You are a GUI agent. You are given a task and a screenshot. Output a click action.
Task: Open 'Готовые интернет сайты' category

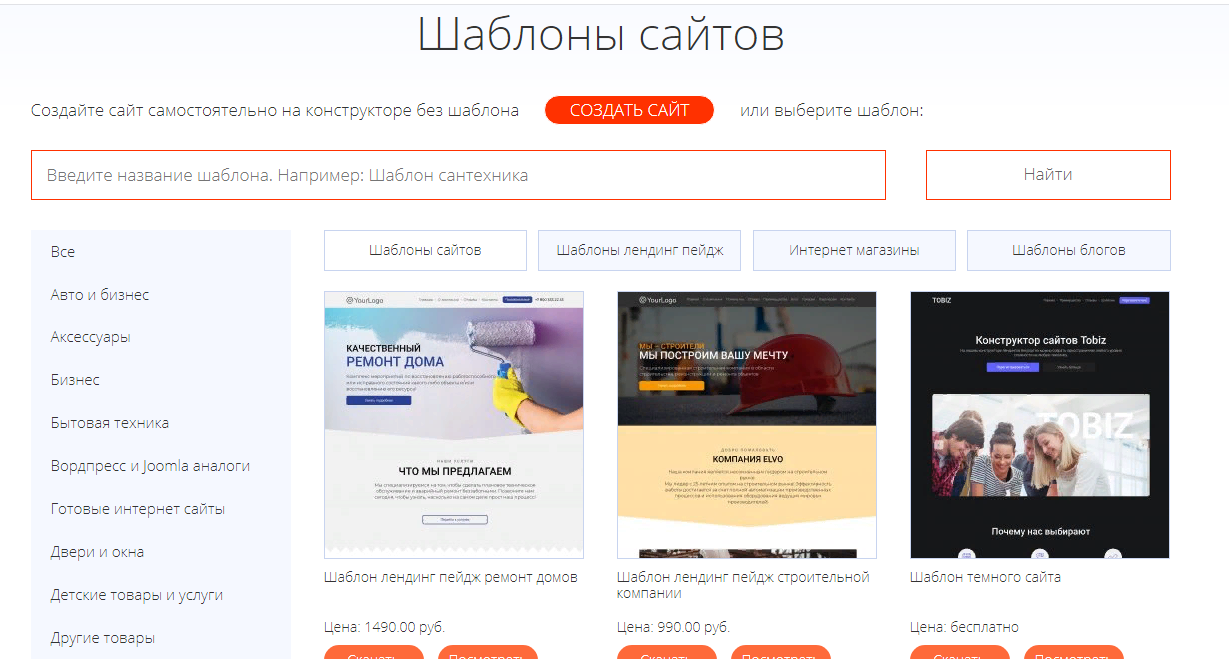138,509
